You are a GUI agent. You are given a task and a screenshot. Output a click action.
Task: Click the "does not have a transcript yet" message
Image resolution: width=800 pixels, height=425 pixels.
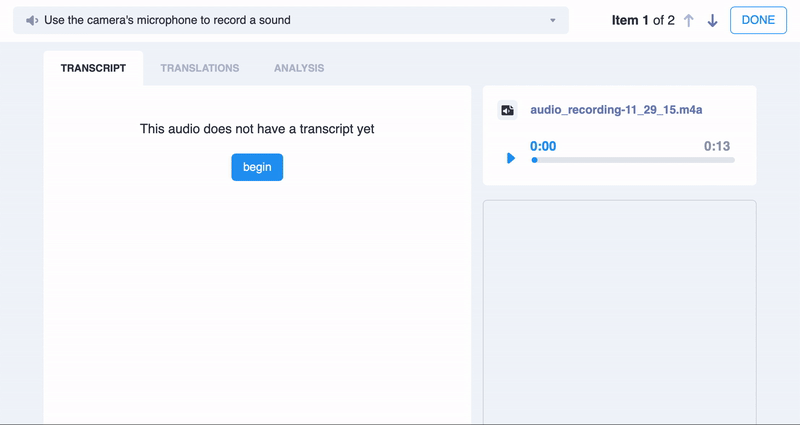257,129
